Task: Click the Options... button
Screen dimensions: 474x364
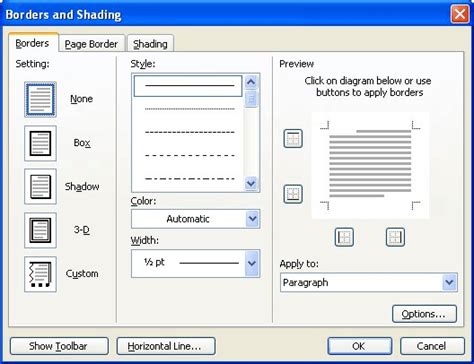Action: point(424,314)
